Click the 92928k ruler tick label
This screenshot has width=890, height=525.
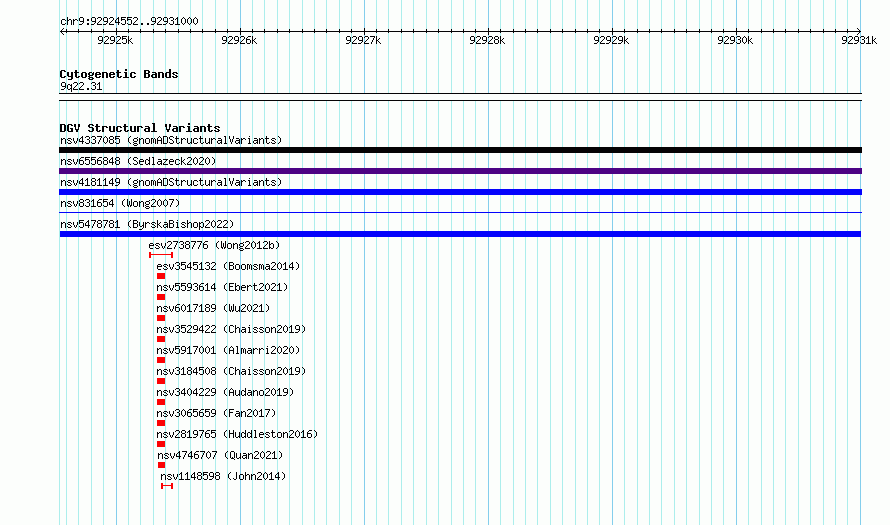tap(487, 40)
